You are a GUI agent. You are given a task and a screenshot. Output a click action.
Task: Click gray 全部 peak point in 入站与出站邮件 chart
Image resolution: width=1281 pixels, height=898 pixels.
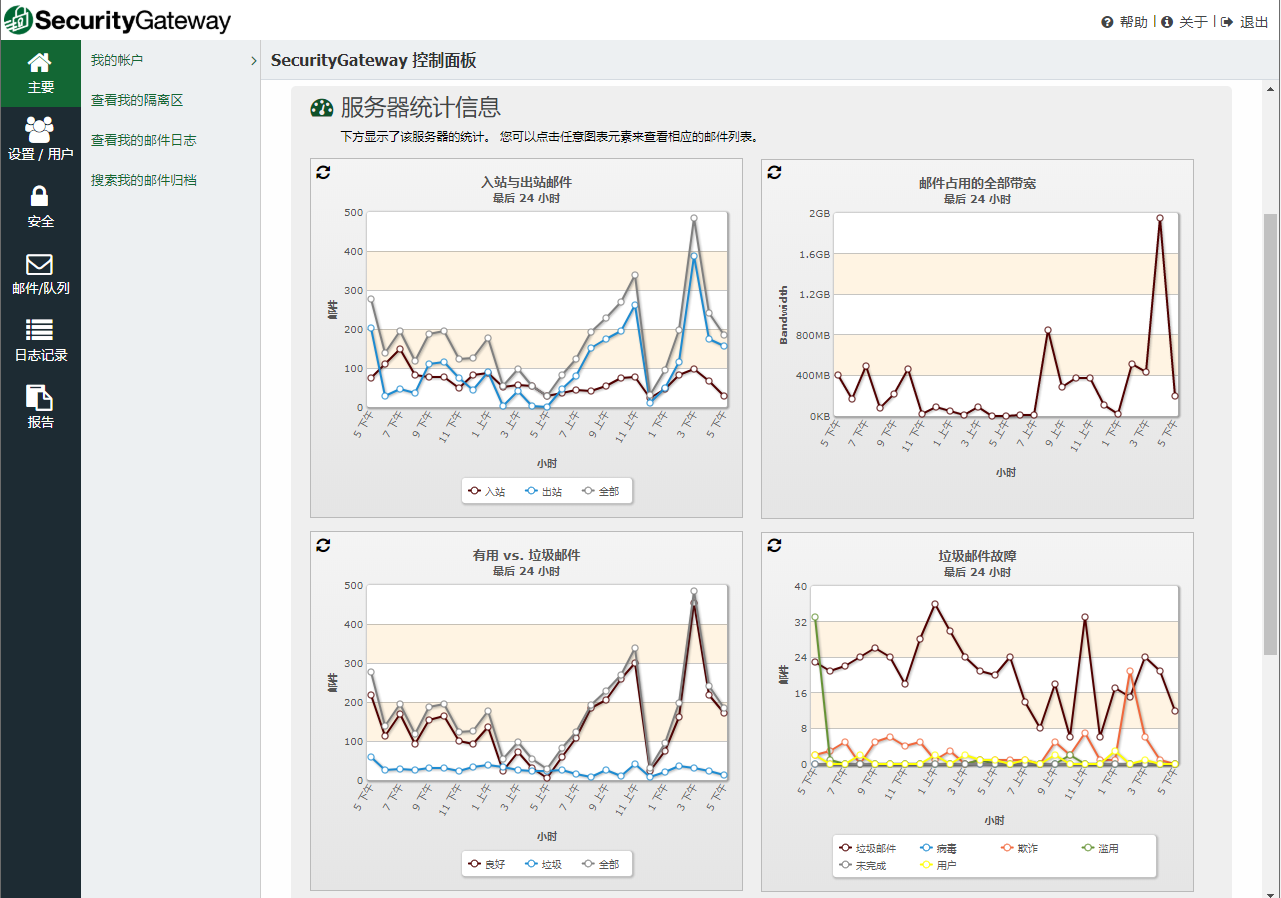[693, 218]
